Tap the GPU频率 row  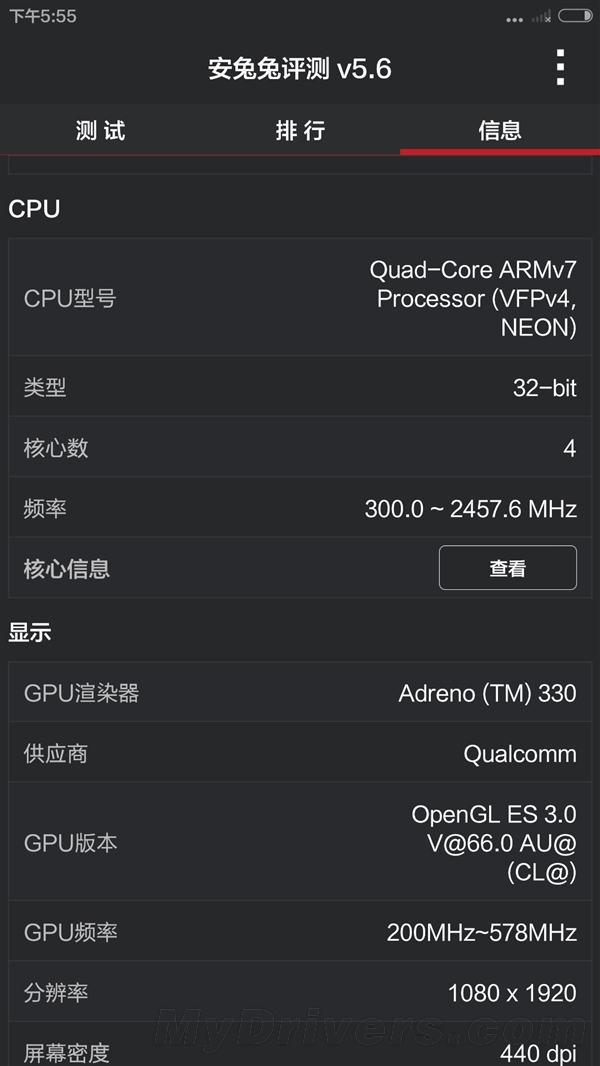point(300,933)
